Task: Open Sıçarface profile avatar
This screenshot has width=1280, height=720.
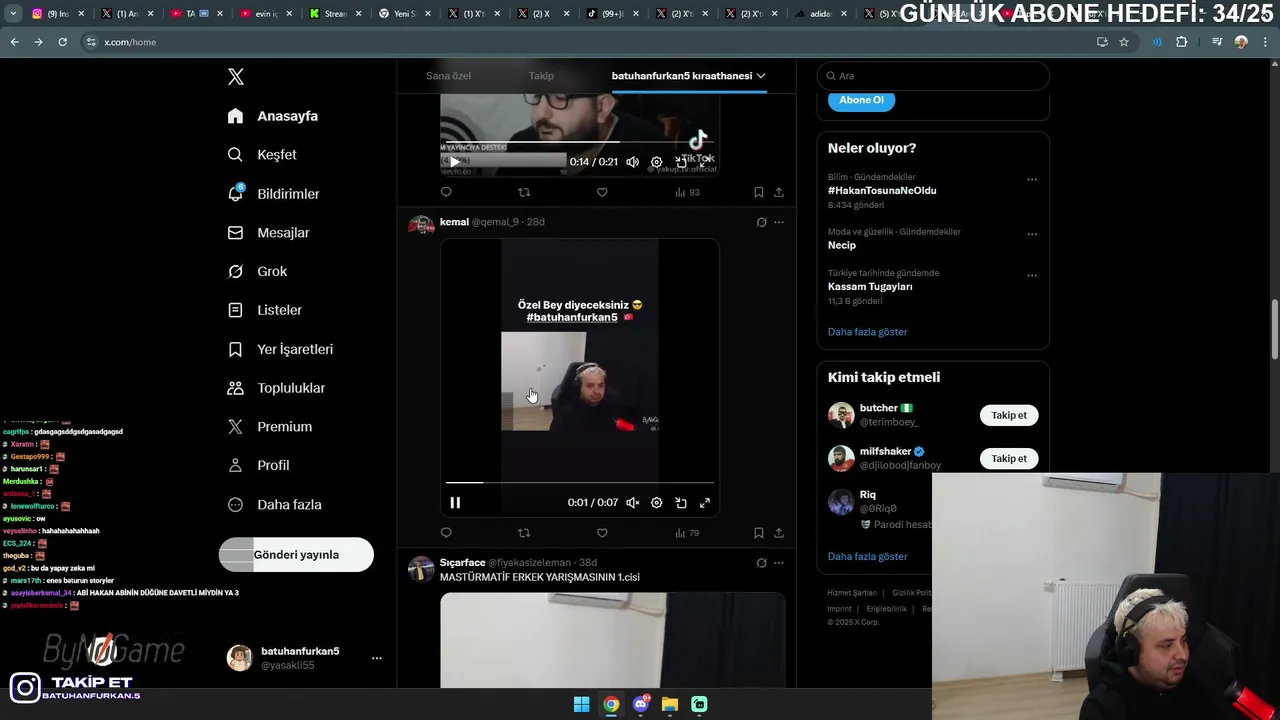Action: [421, 569]
